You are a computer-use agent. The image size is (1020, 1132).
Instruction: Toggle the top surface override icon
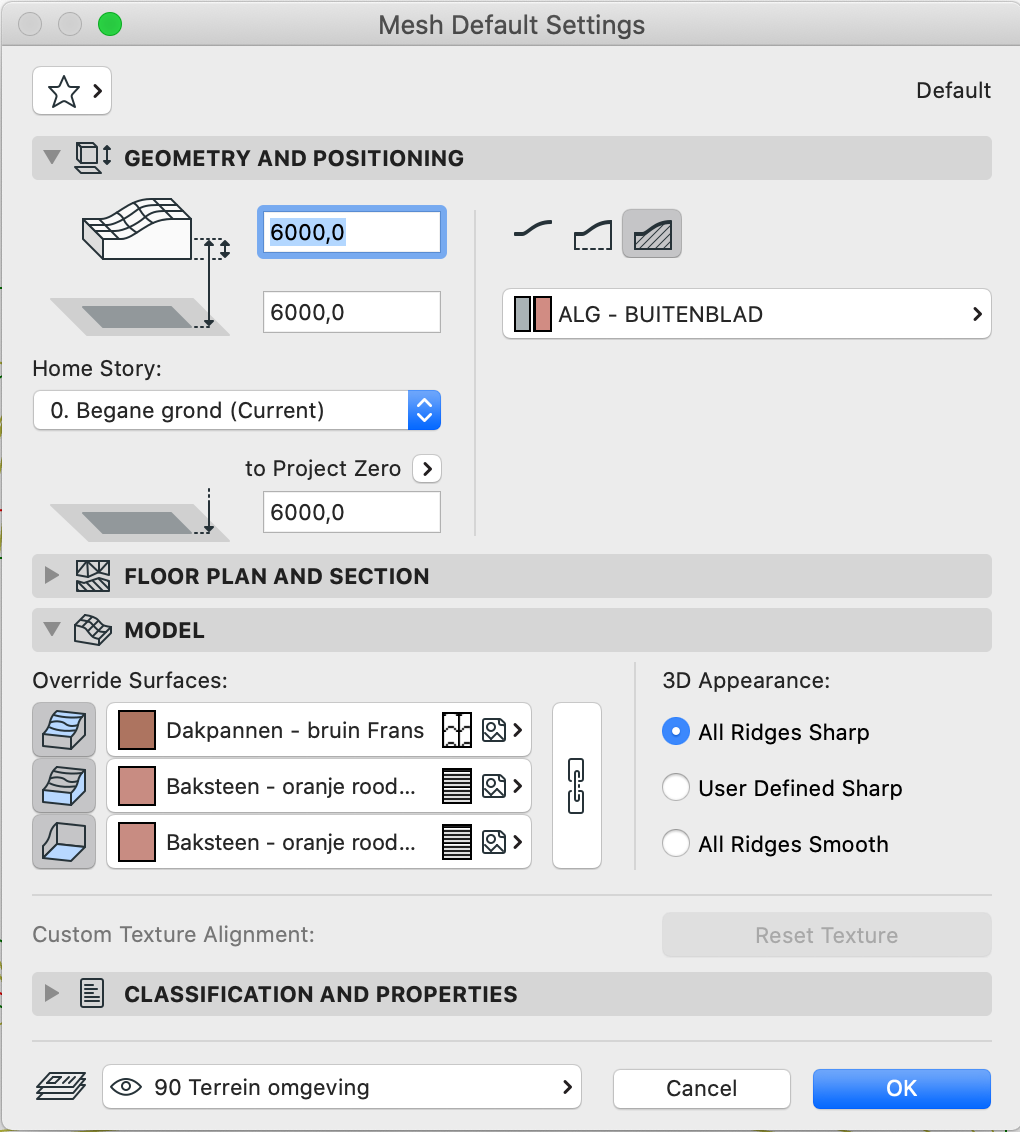[x=64, y=730]
